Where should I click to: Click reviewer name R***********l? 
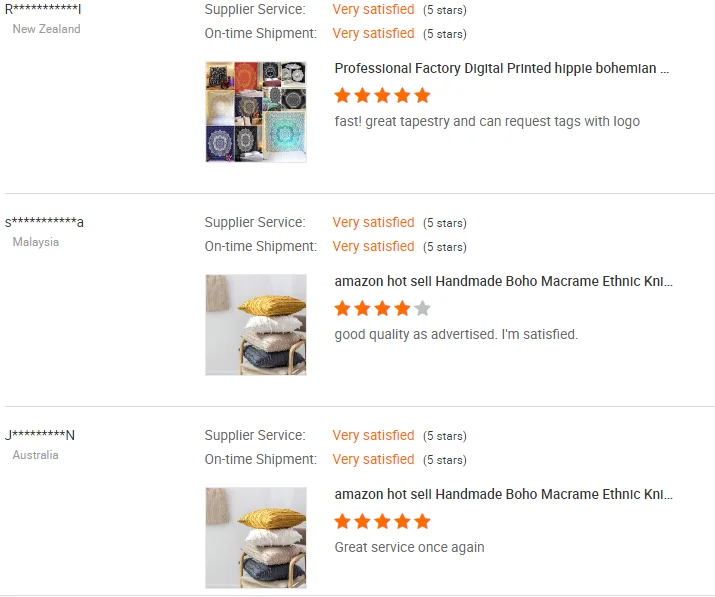click(x=43, y=9)
